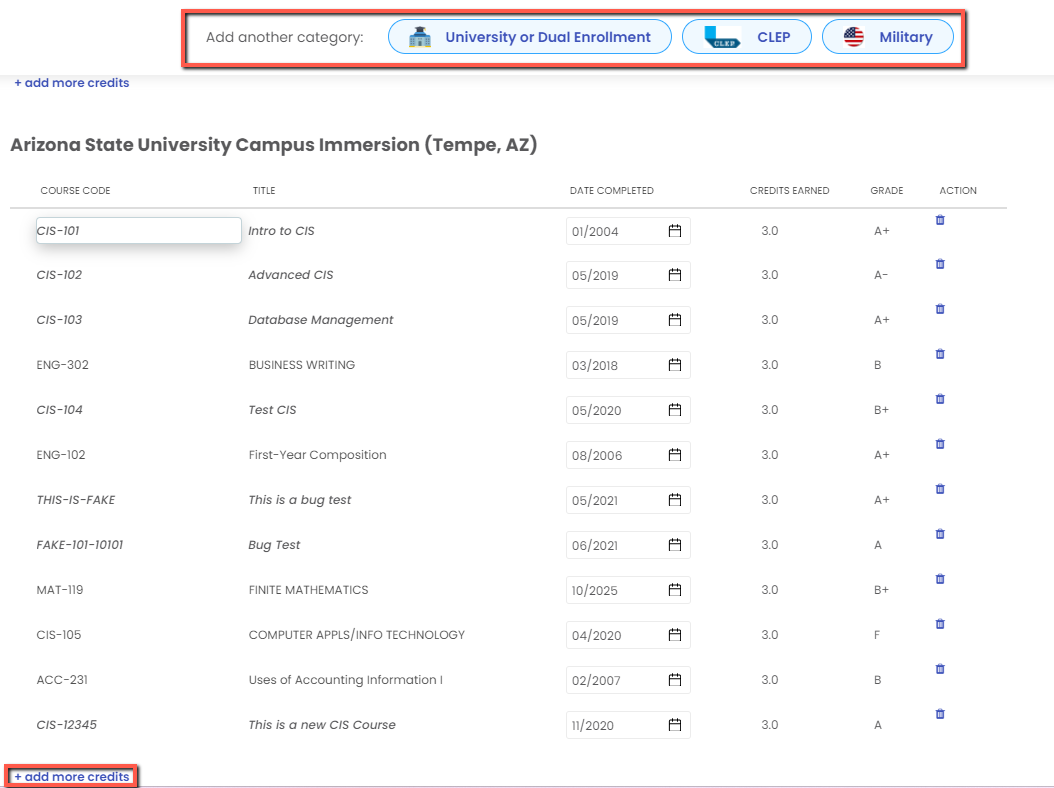This screenshot has width=1054, height=788.
Task: Click the FAKE-101-10101 course code
Action: [80, 545]
